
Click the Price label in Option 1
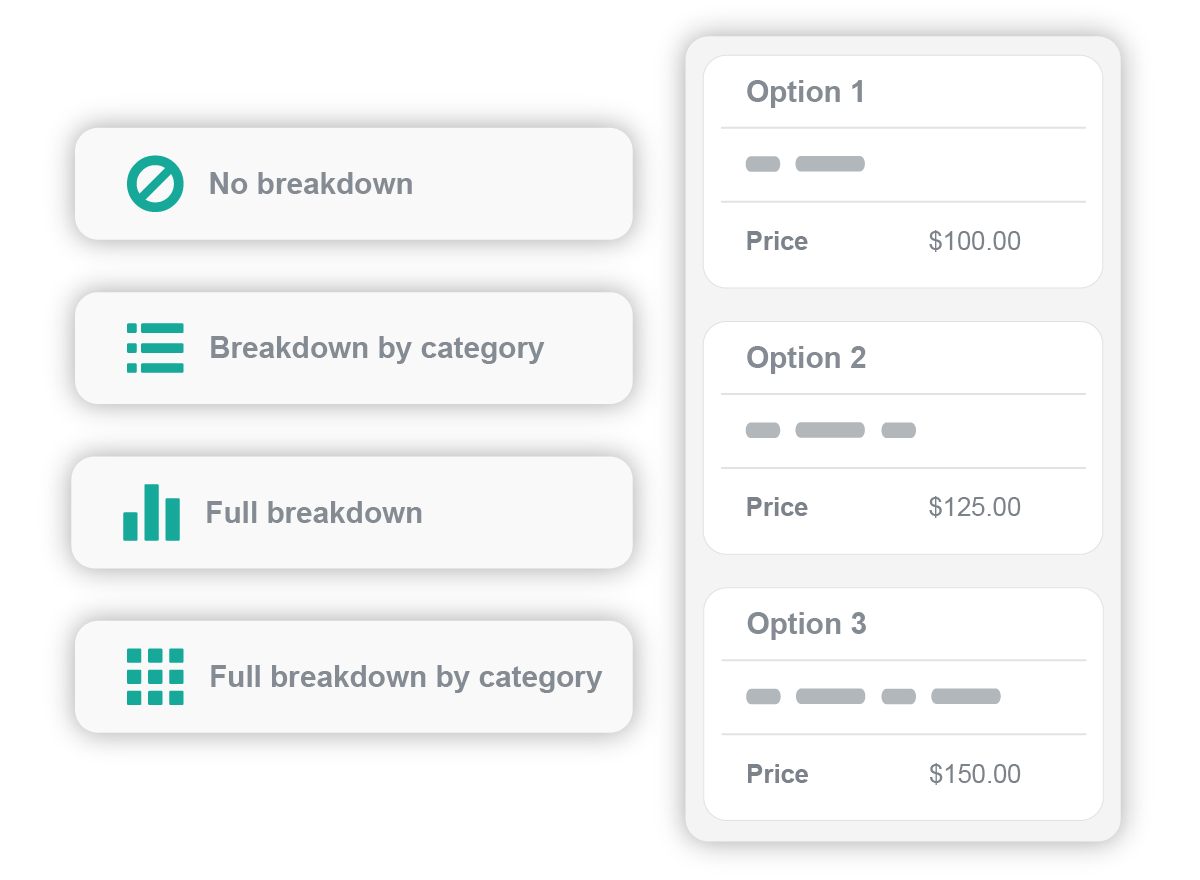click(777, 241)
